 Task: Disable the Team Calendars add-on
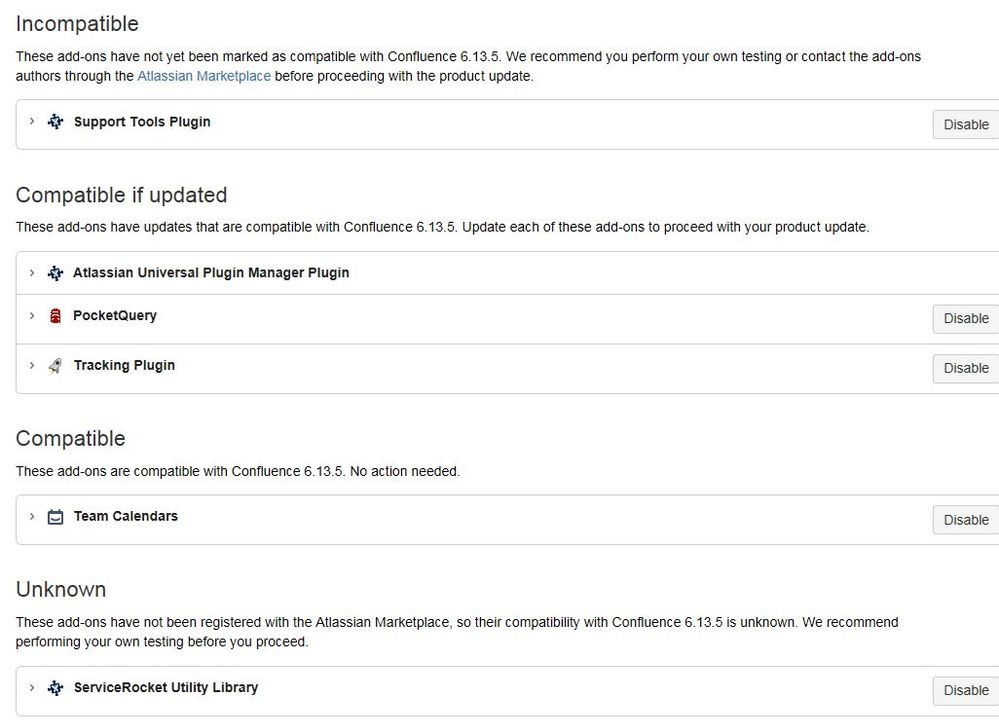click(966, 520)
